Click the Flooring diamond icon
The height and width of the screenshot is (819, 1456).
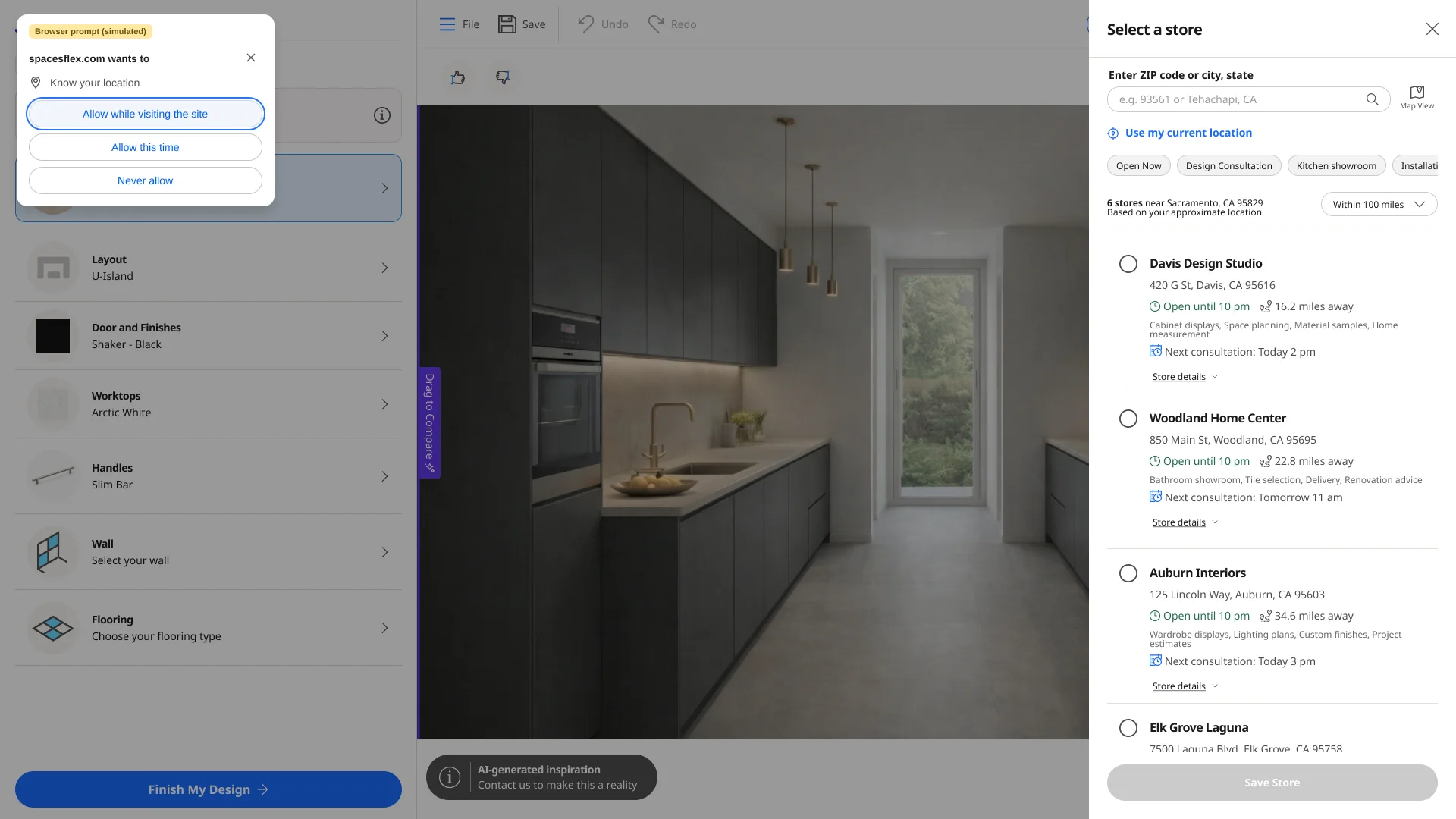(53, 628)
